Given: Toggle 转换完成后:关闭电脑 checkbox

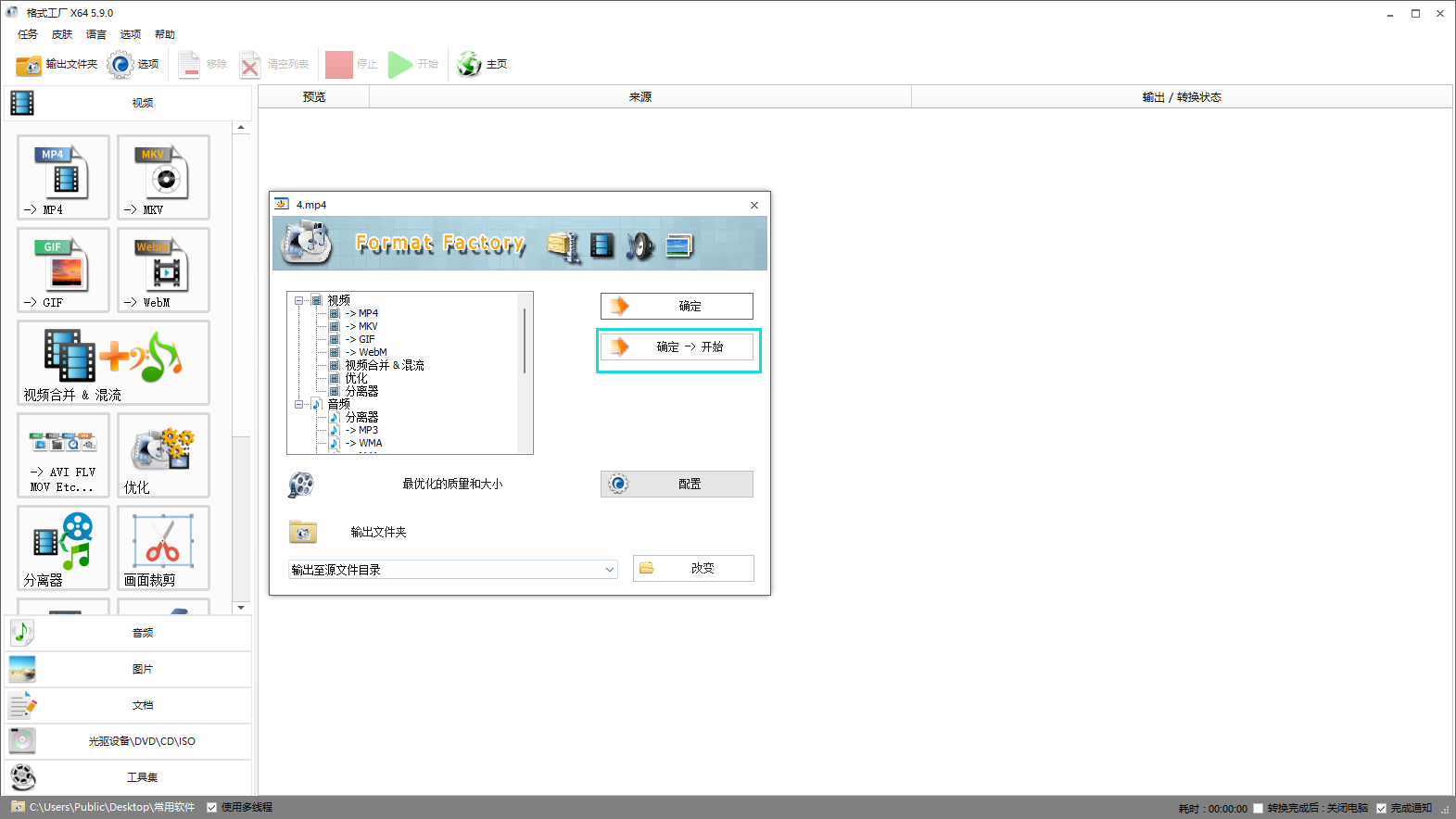Looking at the screenshot, I should coord(1258,808).
